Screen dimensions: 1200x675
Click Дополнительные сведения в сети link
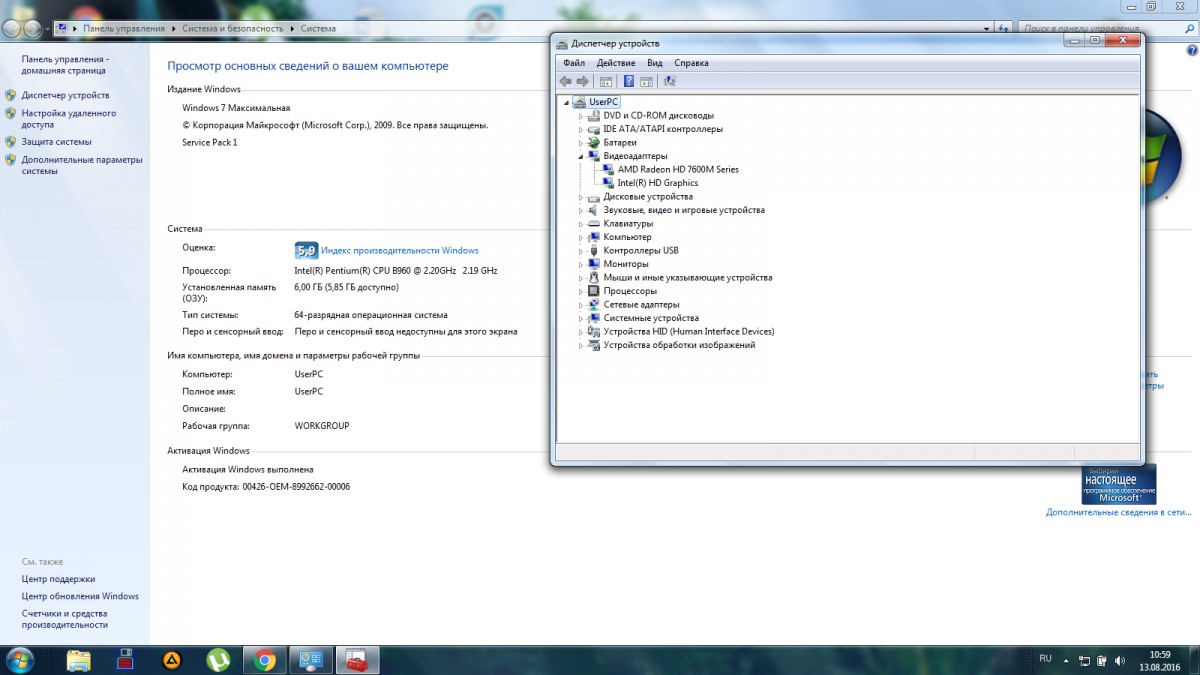(x=1118, y=512)
